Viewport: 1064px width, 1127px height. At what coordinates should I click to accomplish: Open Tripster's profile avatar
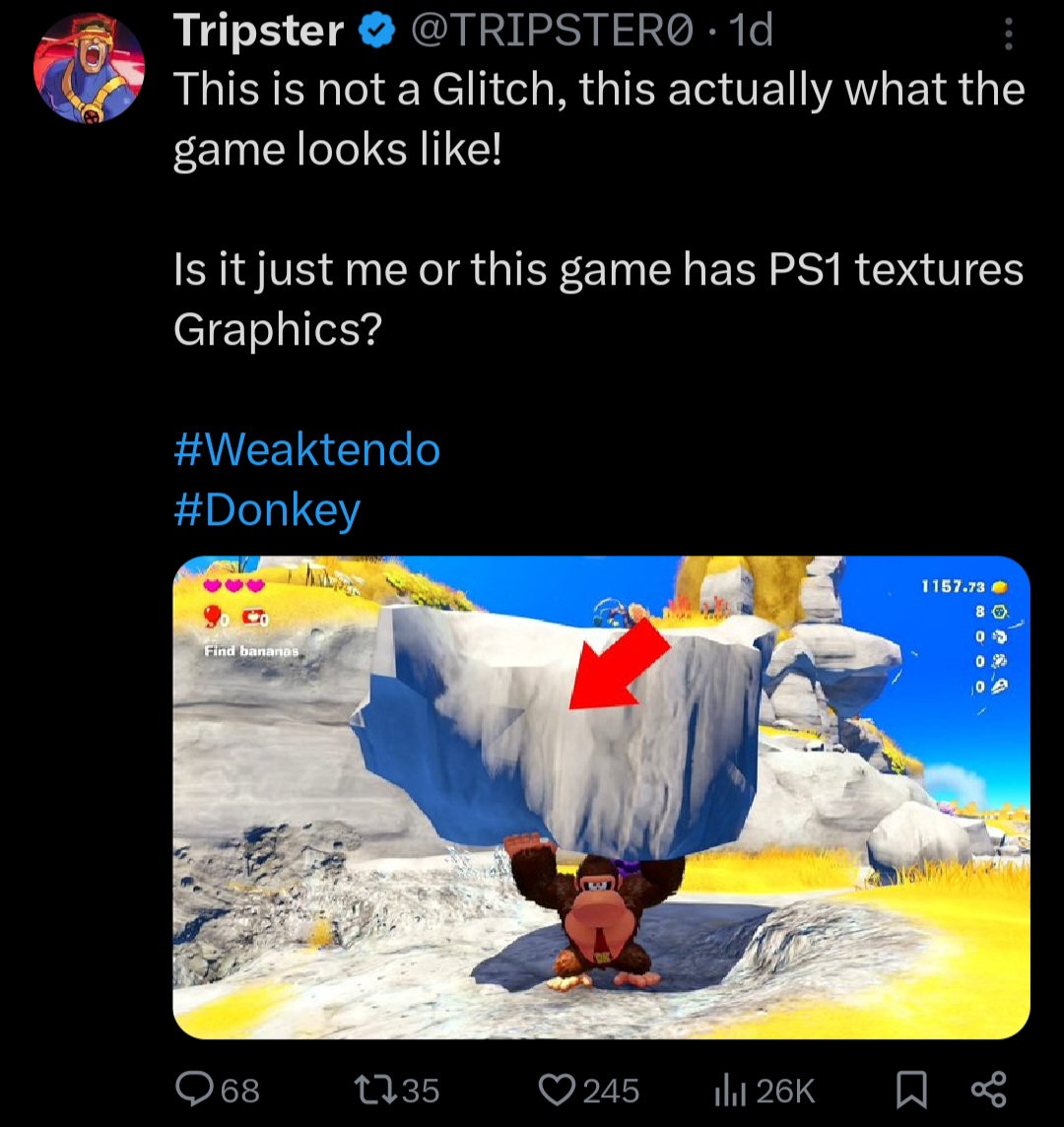(89, 68)
